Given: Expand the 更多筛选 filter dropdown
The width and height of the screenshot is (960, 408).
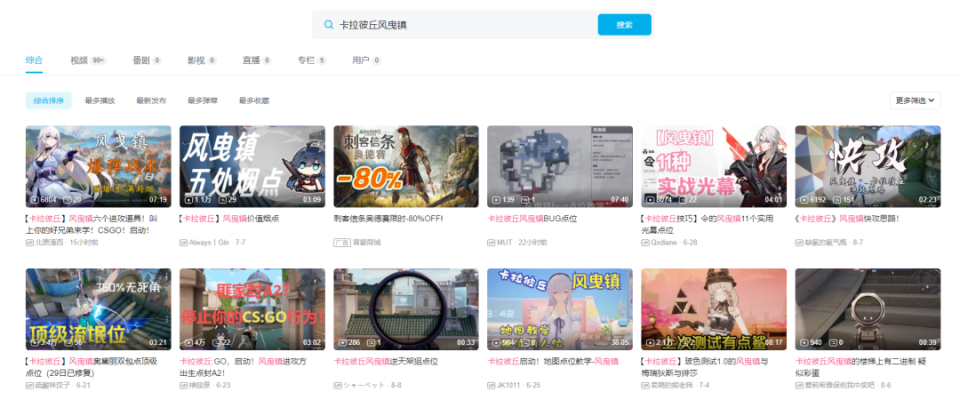Looking at the screenshot, I should click(x=915, y=100).
